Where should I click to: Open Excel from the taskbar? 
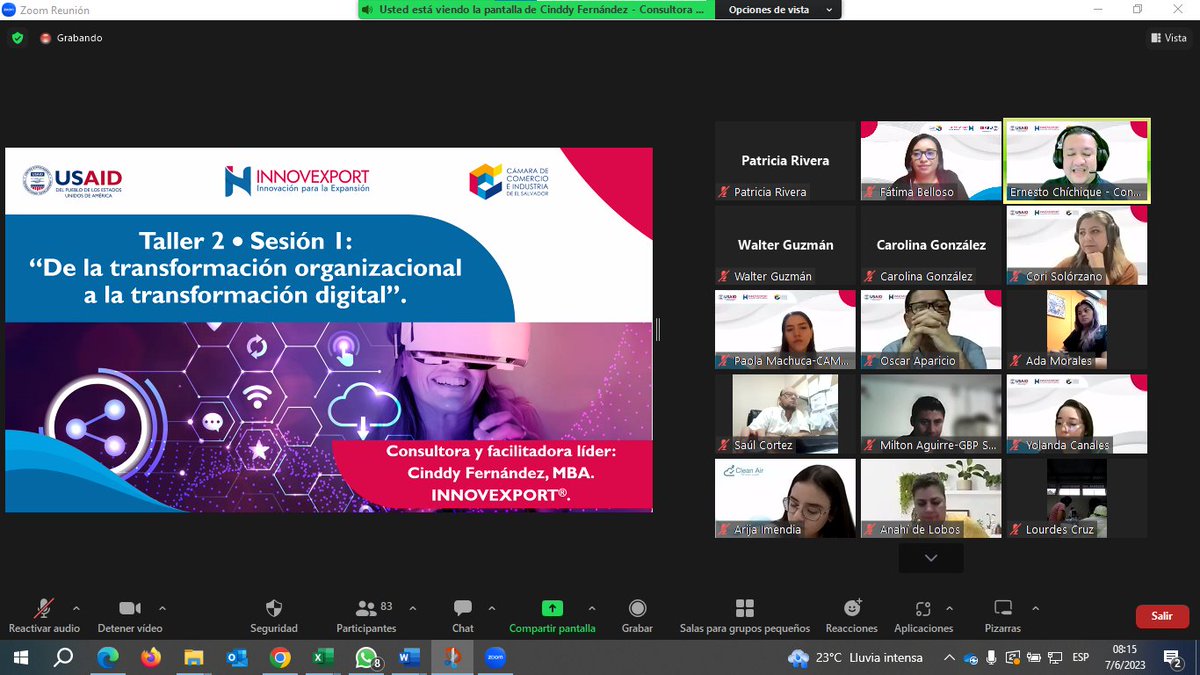323,657
